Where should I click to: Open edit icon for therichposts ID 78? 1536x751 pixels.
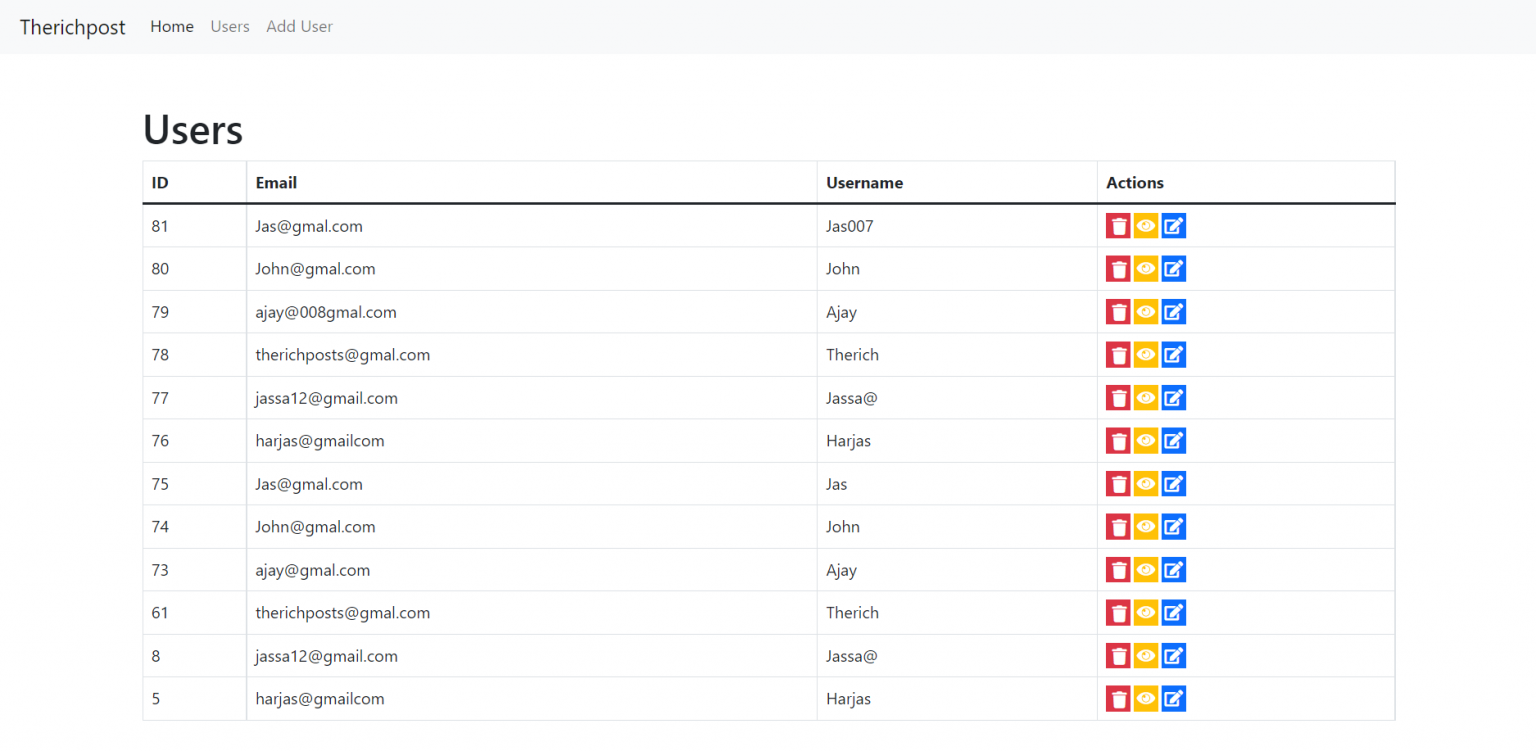(x=1173, y=355)
